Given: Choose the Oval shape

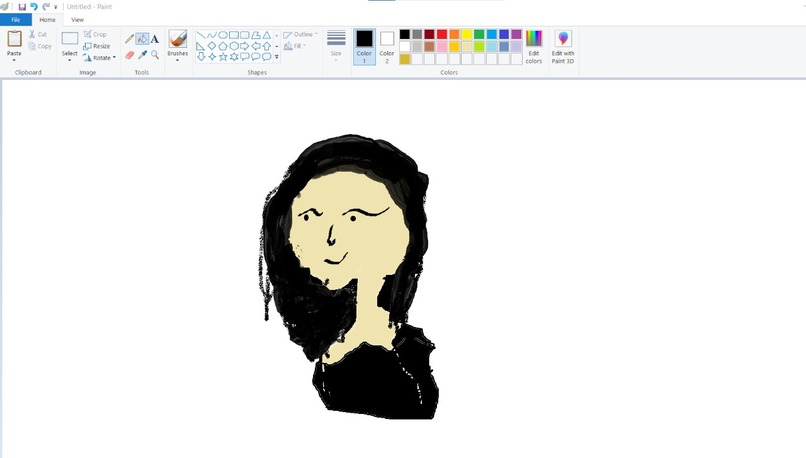Looking at the screenshot, I should pos(223,35).
